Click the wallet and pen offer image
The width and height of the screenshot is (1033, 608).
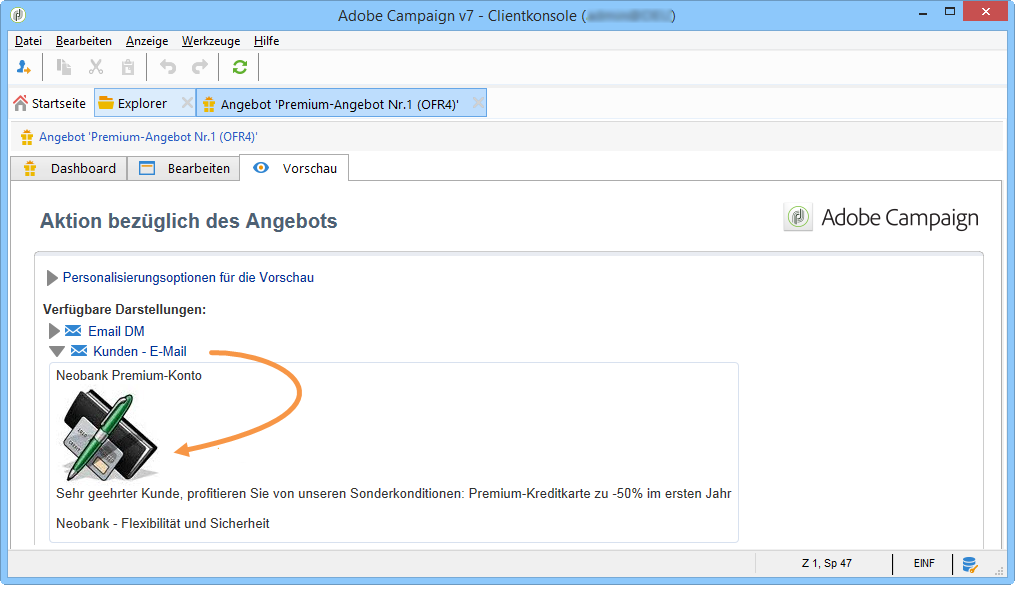coord(110,435)
